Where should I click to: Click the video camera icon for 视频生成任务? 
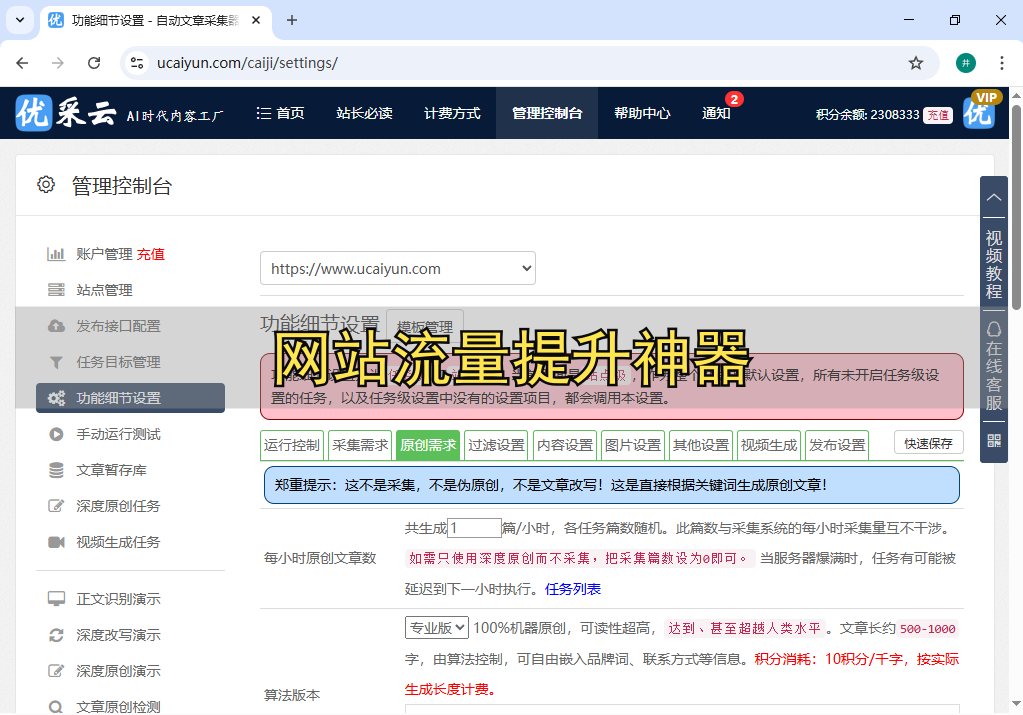(56, 542)
